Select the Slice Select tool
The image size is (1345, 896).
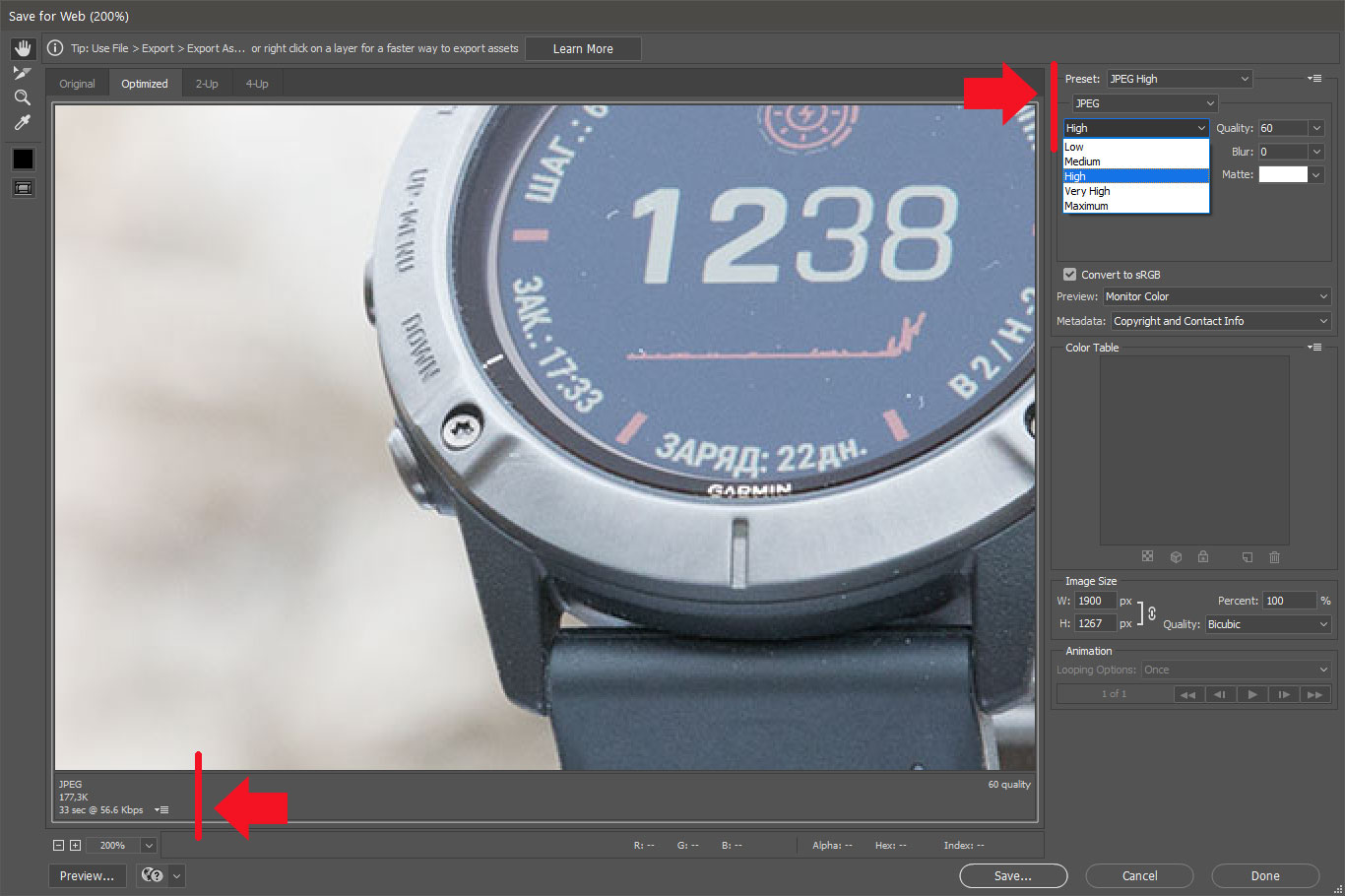click(x=22, y=73)
